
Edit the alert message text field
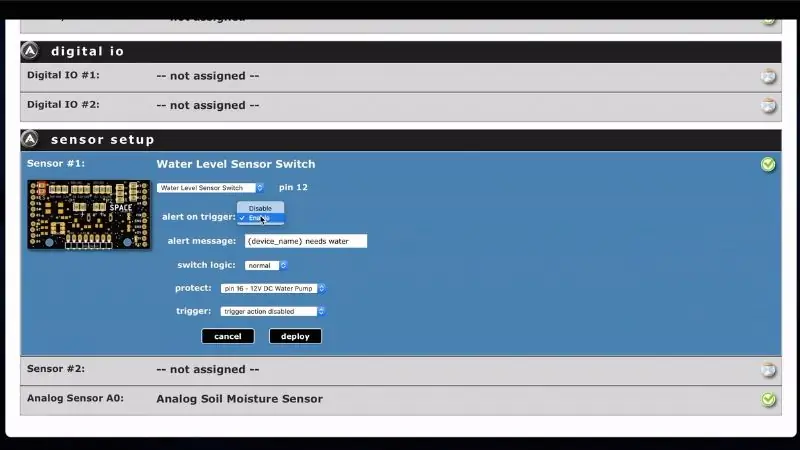(306, 241)
